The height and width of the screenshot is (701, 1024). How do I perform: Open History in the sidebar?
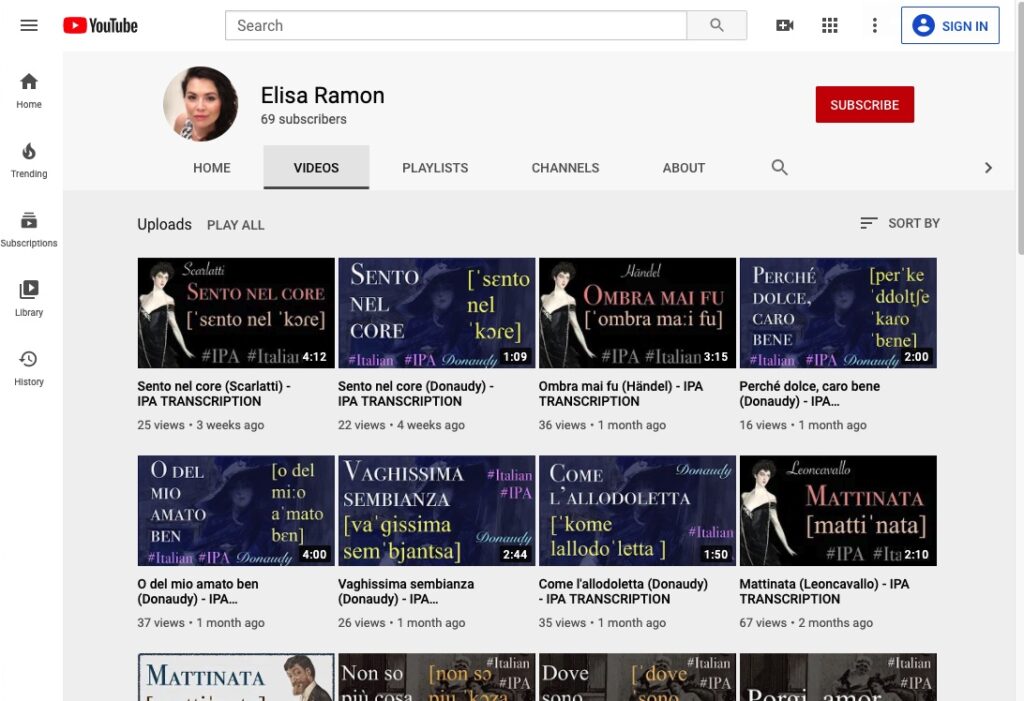(x=29, y=367)
